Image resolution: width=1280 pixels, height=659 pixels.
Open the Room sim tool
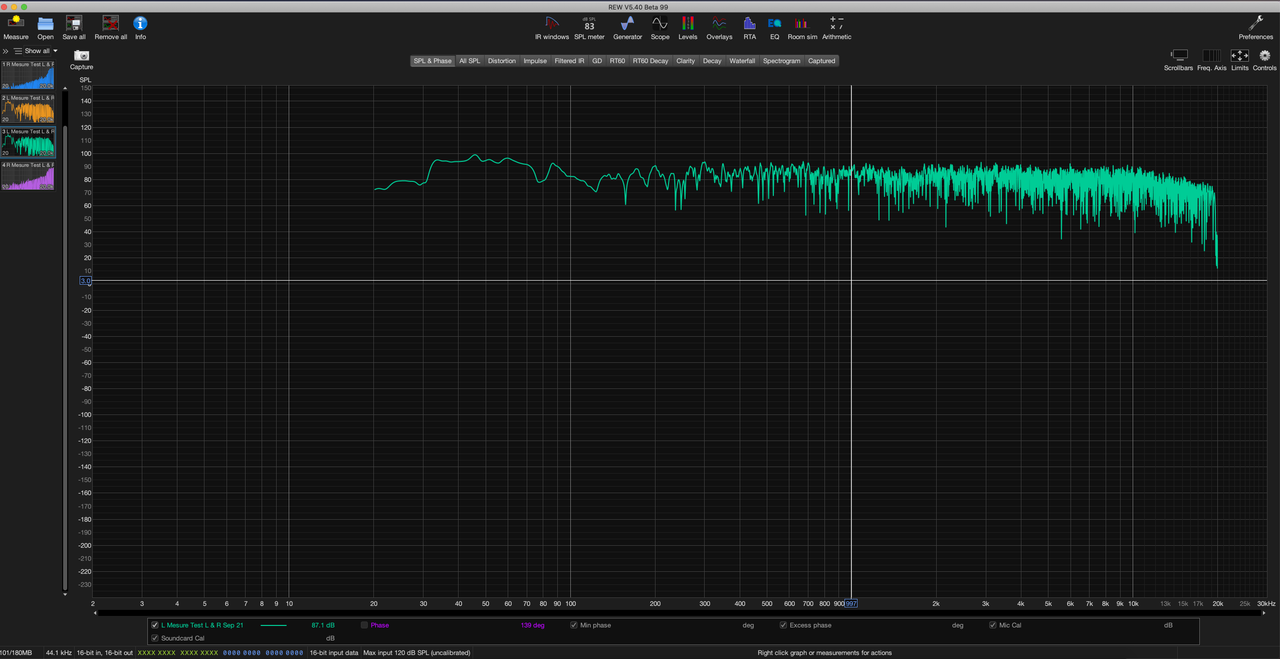pos(802,27)
